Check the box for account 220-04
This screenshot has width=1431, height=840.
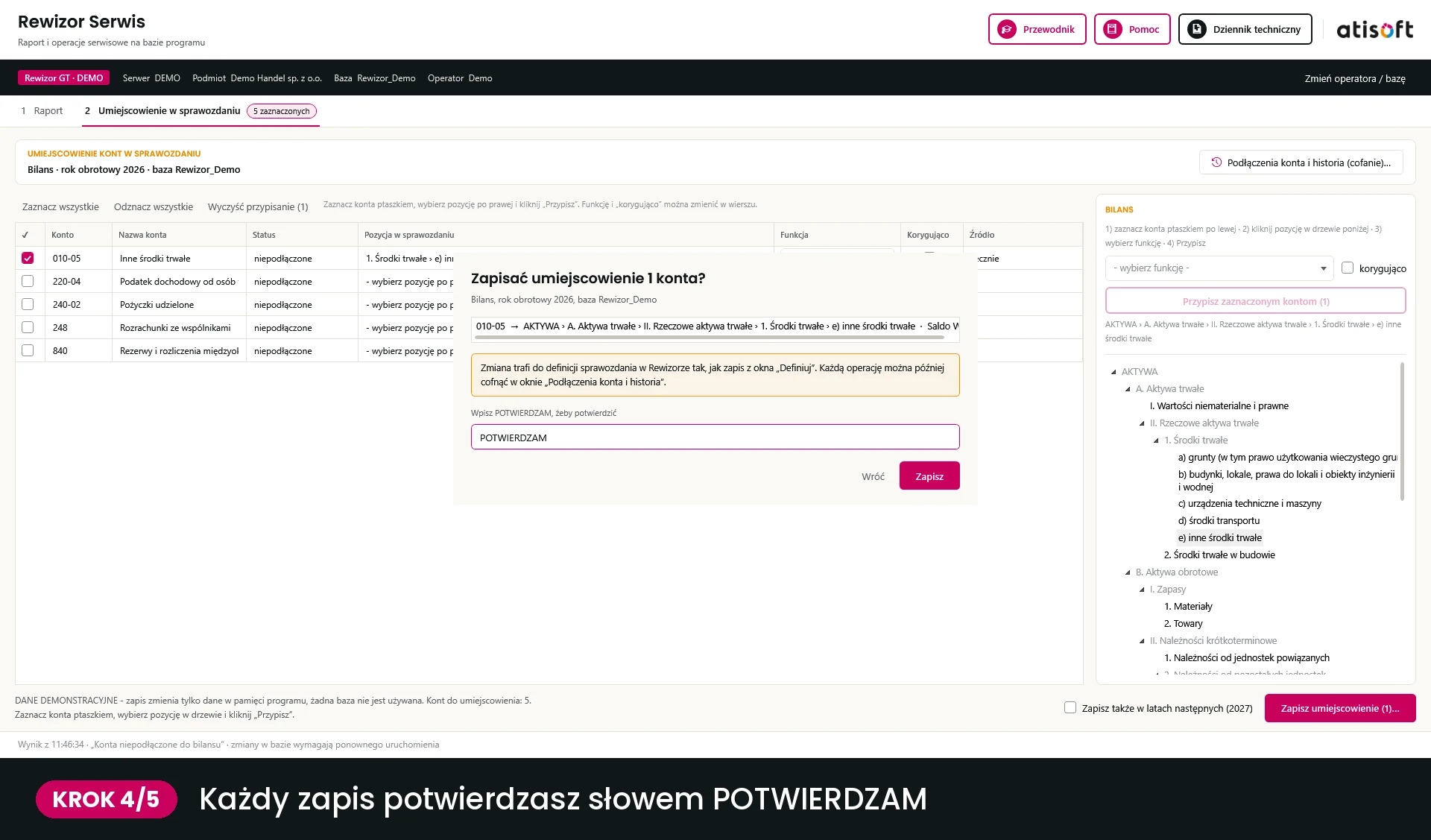click(x=28, y=281)
